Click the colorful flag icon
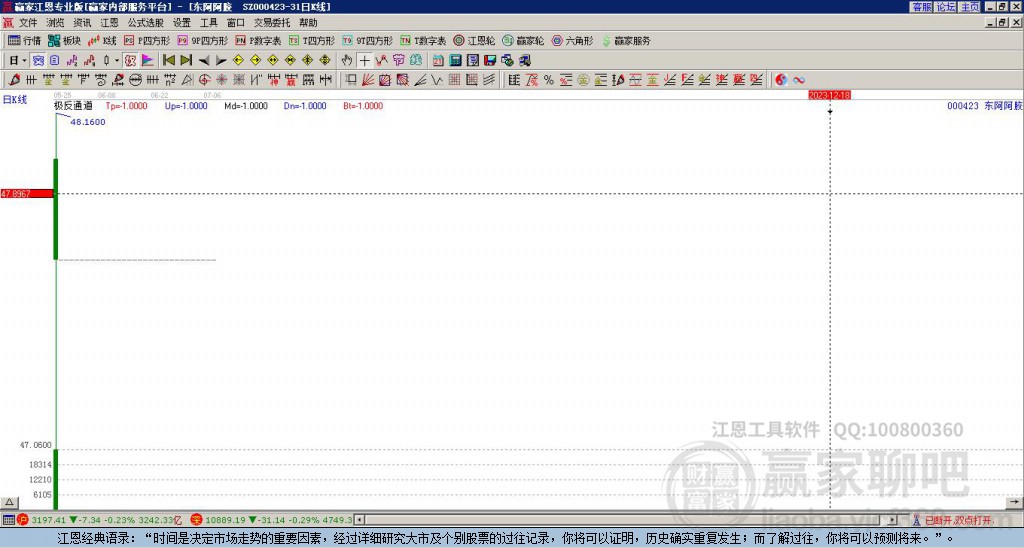The image size is (1024, 548). coord(148,60)
